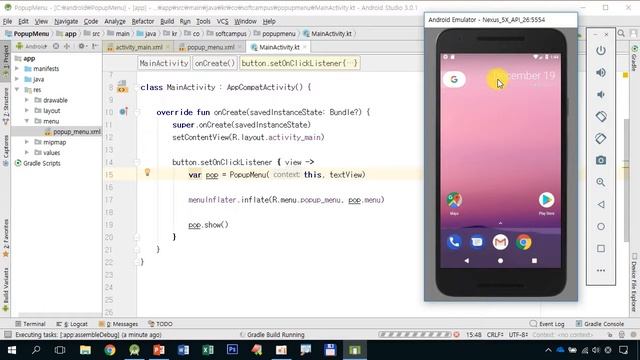Open the VCS menu
The width and height of the screenshot is (640, 360).
(x=222, y=21)
